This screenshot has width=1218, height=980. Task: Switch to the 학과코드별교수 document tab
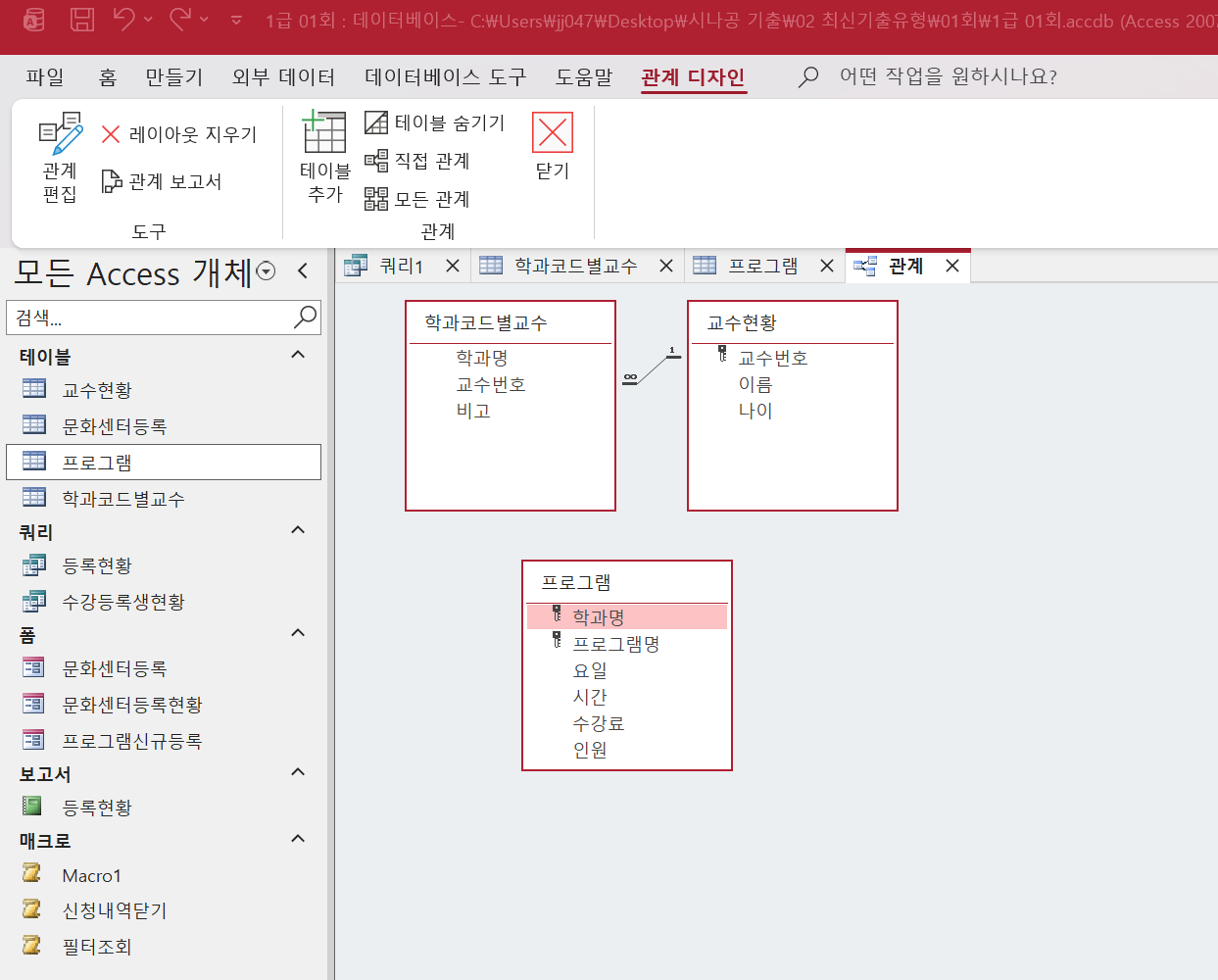pyautogui.click(x=575, y=266)
